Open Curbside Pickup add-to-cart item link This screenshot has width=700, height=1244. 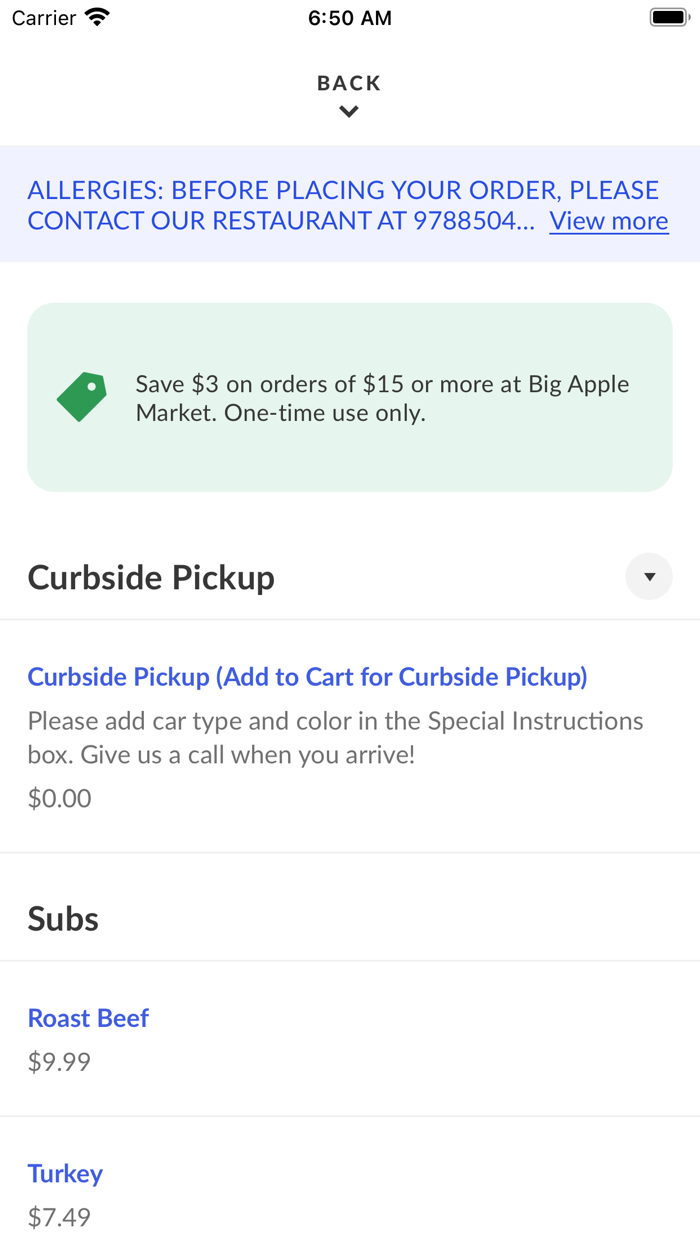(x=307, y=677)
